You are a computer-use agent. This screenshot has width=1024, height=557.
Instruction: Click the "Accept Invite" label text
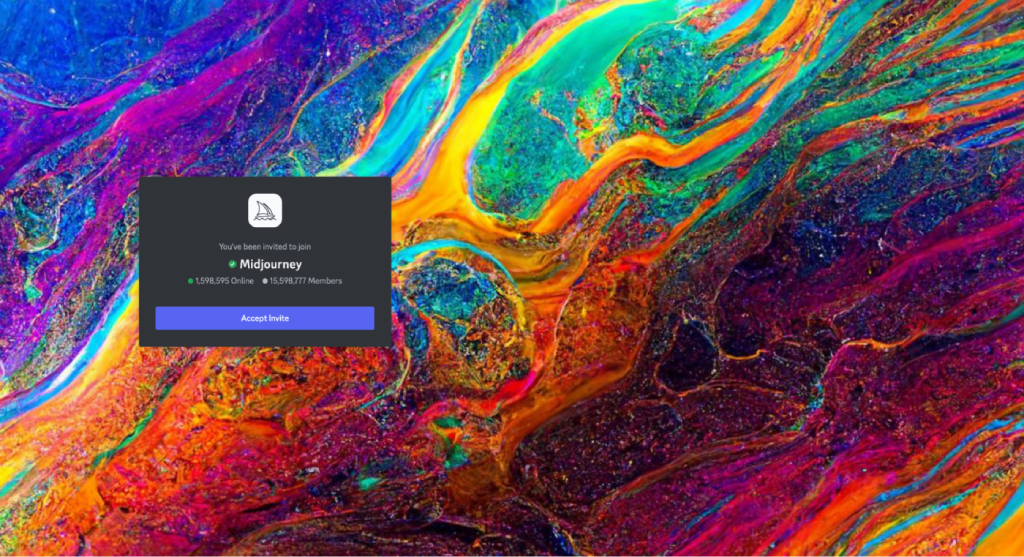264,318
